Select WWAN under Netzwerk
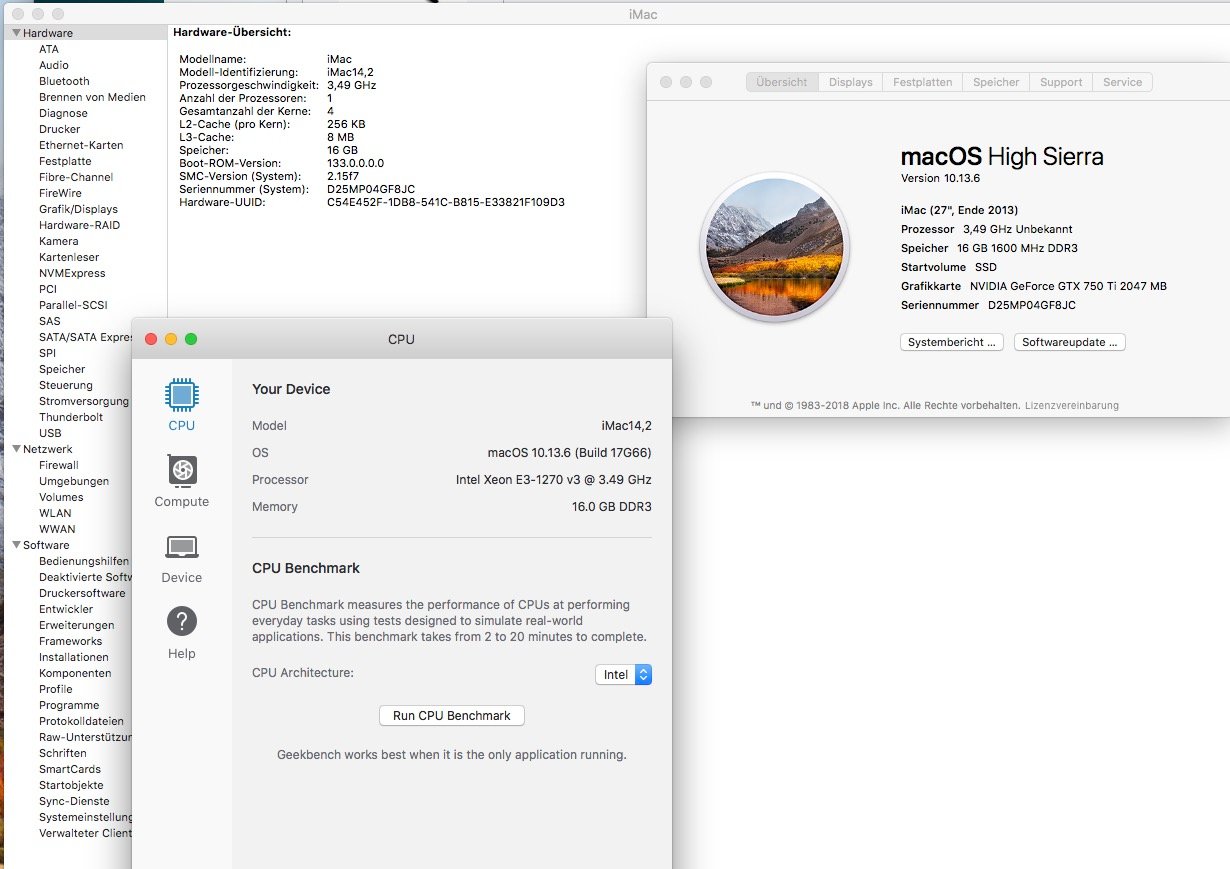The width and height of the screenshot is (1230, 869). pos(57,529)
